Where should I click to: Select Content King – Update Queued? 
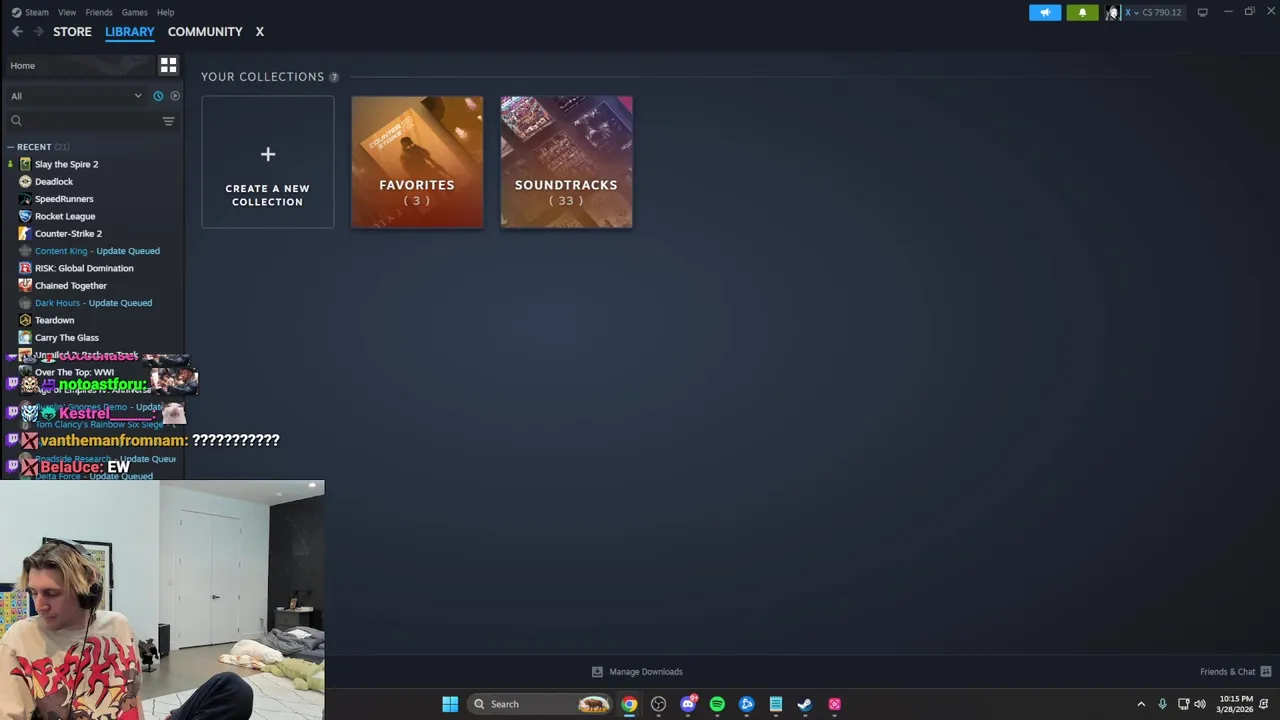(x=97, y=251)
